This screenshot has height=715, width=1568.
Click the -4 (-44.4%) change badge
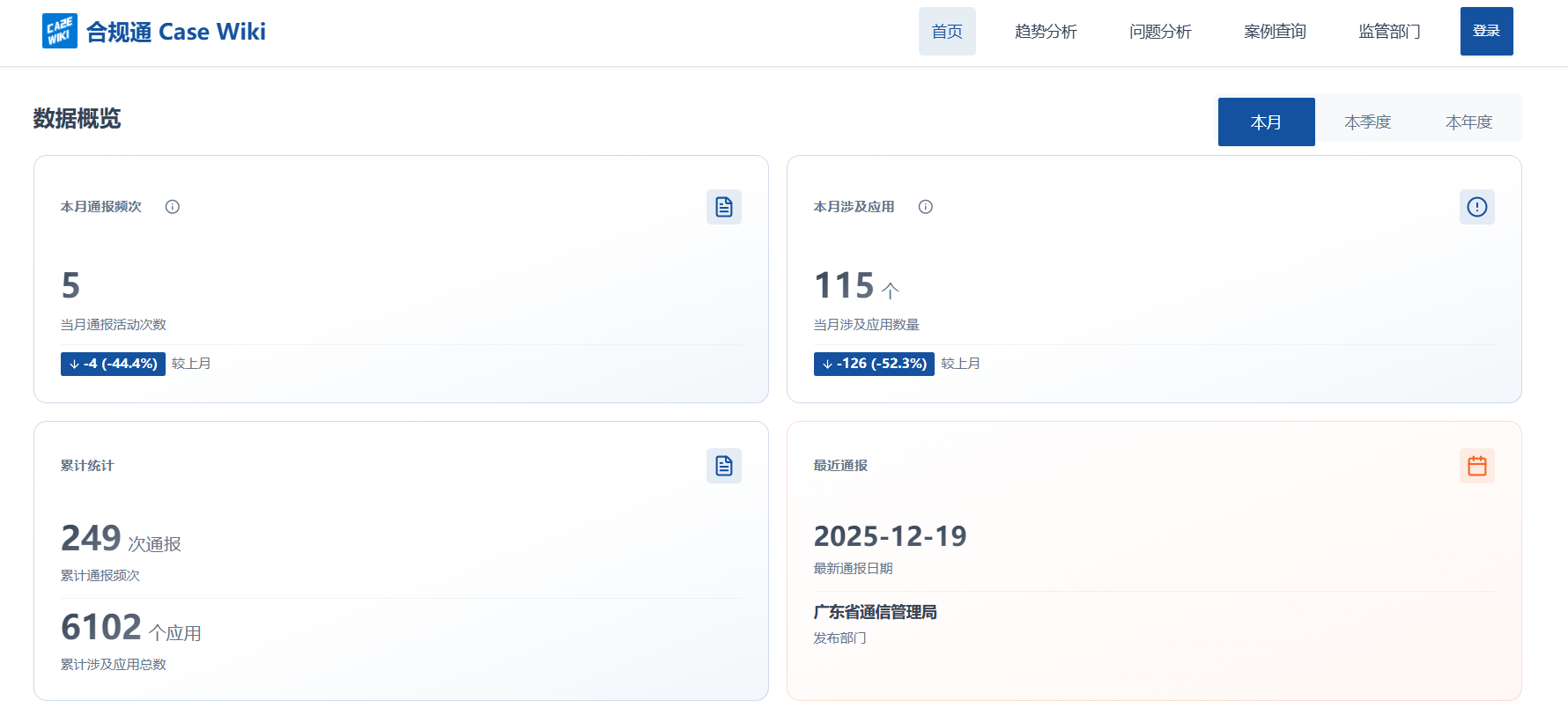[x=113, y=364]
